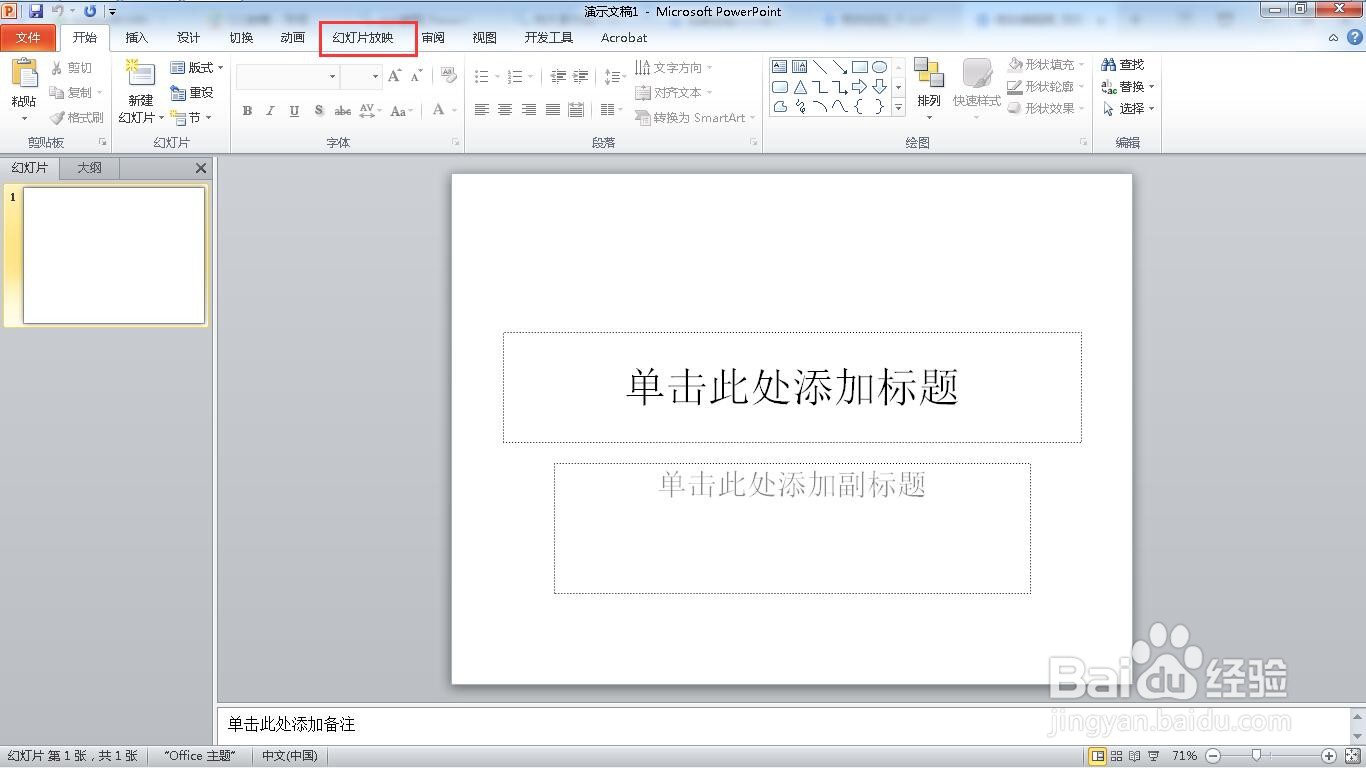Viewport: 1366px width, 768px height.
Task: Clear all formatting eraser icon
Action: point(449,76)
